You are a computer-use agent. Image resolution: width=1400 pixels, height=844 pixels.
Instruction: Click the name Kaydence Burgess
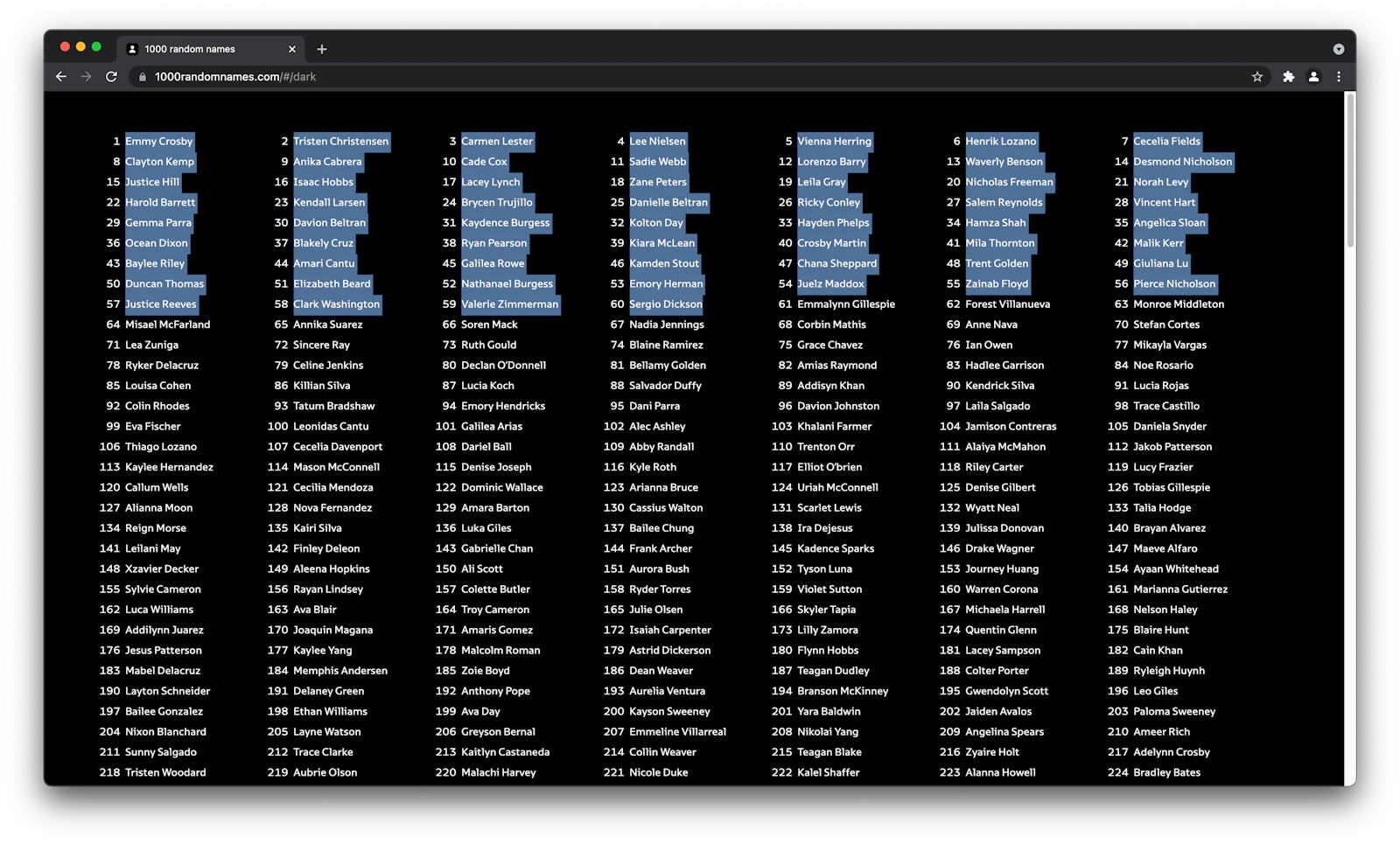(x=506, y=223)
